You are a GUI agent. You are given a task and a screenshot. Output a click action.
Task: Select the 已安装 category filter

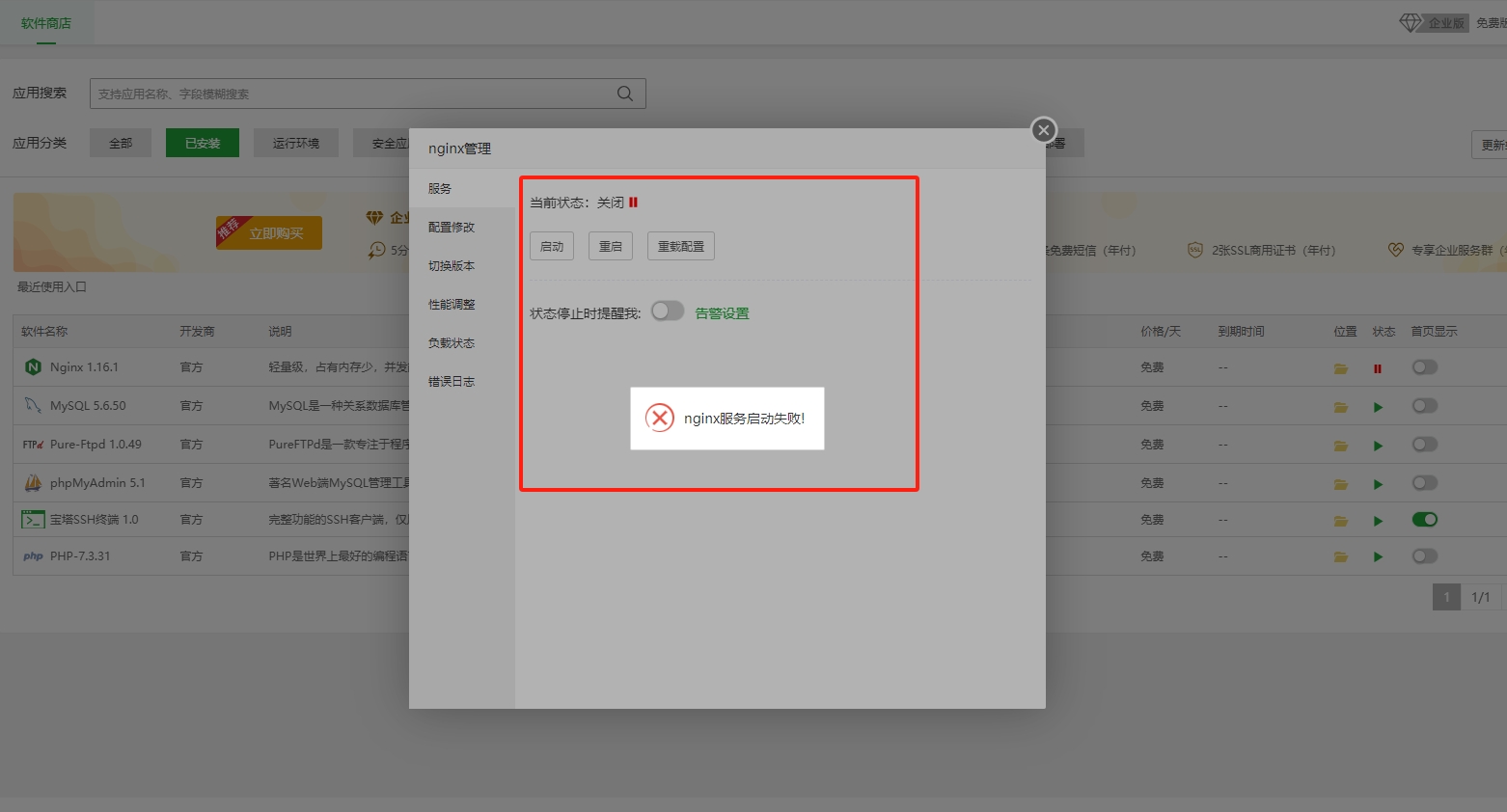click(x=203, y=143)
